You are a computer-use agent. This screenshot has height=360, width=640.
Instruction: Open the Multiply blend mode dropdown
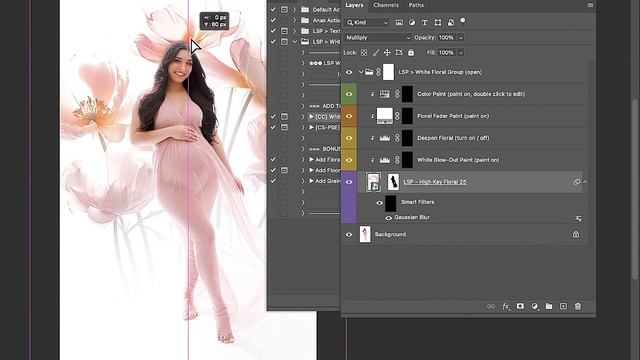pyautogui.click(x=378, y=38)
